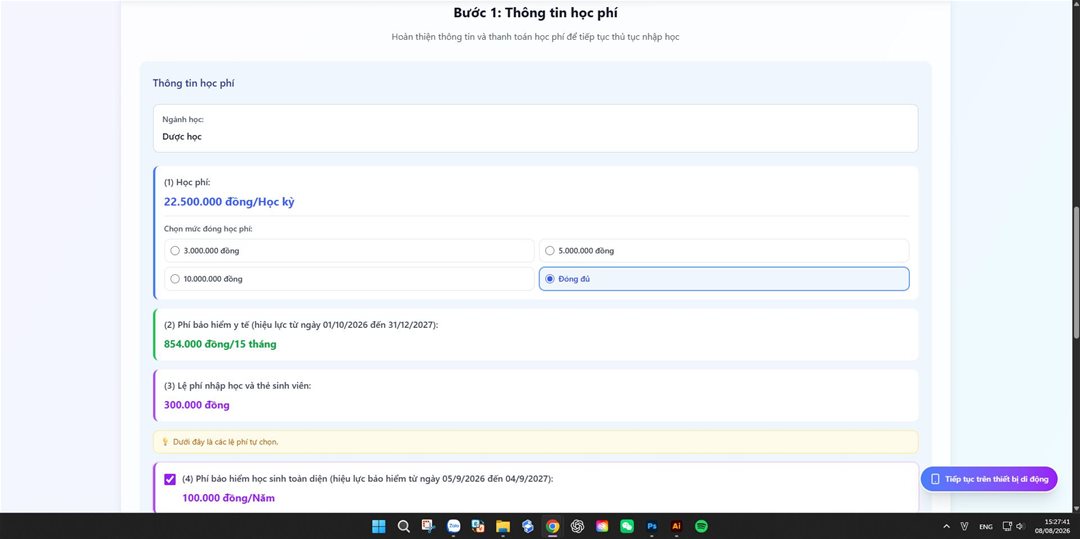
Task: Open the clock and date panel
Action: (x=1052, y=527)
